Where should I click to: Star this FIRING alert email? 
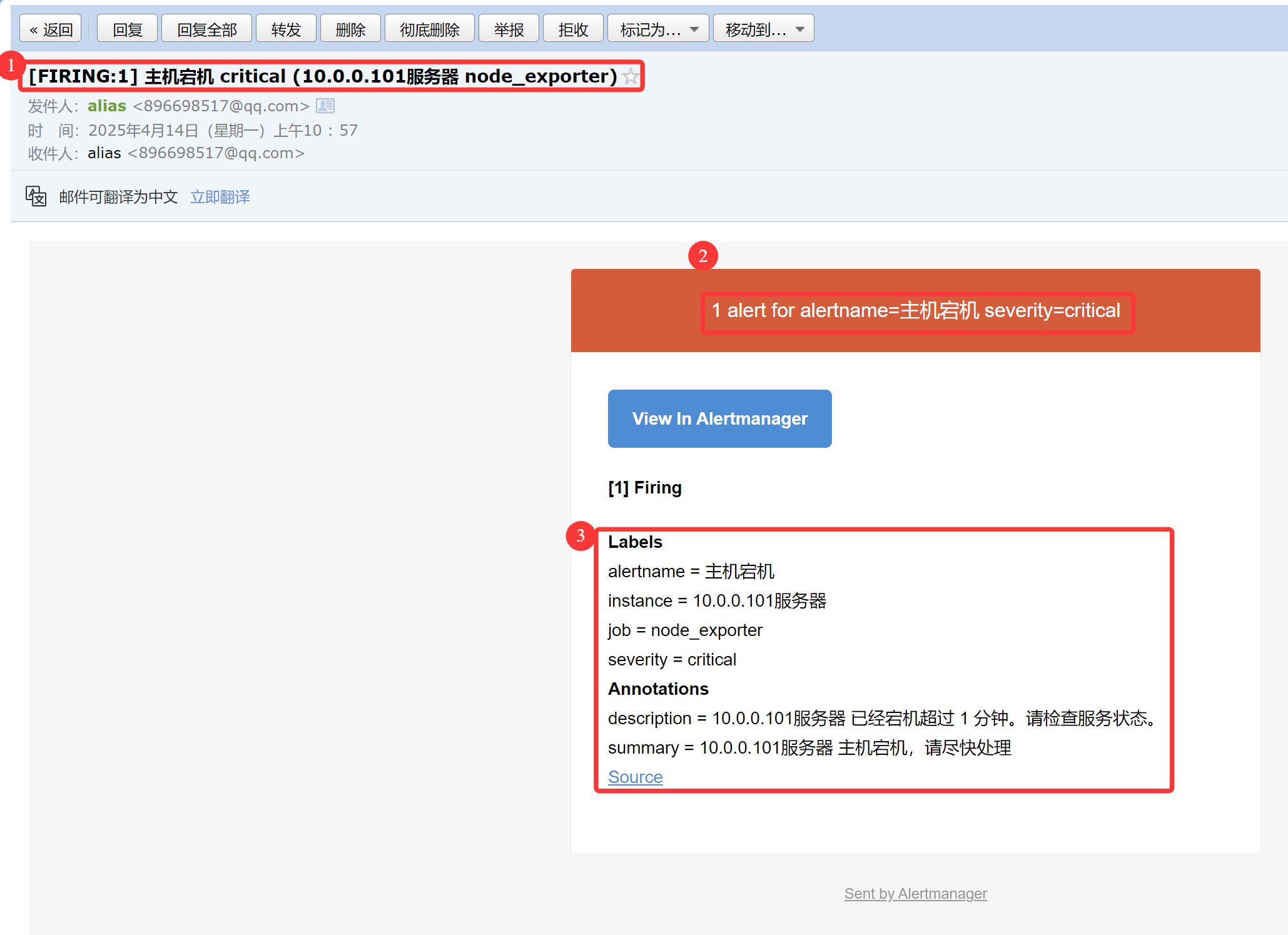coord(631,77)
